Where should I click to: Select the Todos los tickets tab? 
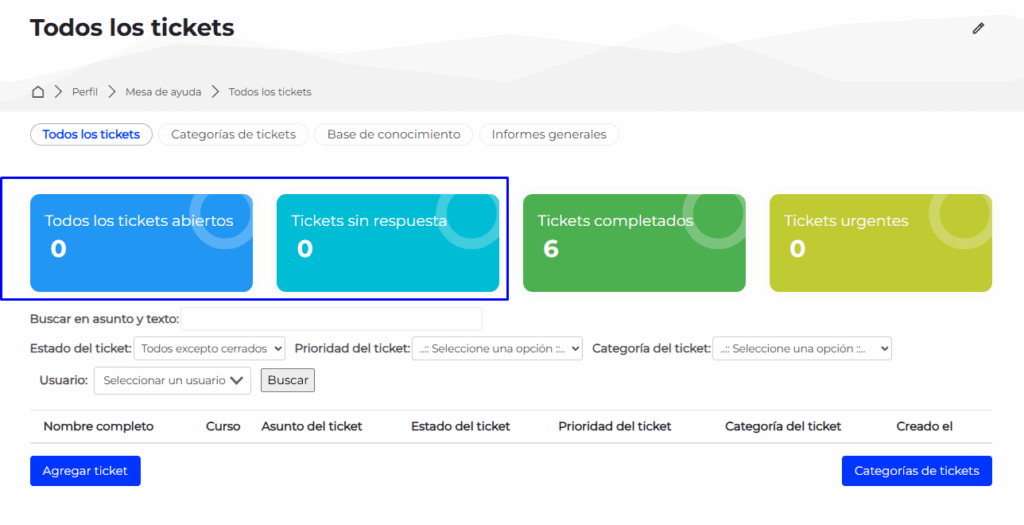pos(91,134)
